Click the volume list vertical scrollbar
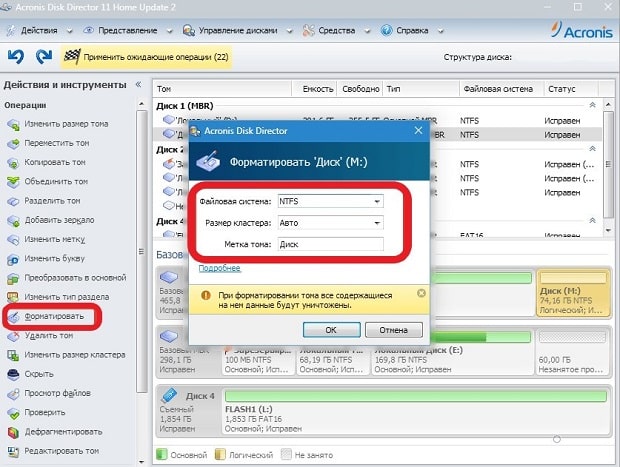 pos(608,164)
